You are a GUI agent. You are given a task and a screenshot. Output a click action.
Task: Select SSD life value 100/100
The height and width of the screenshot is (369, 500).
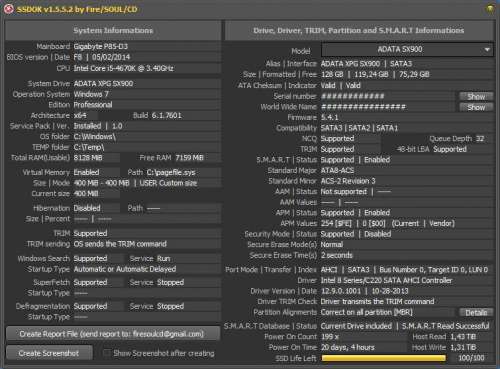pos(471,358)
